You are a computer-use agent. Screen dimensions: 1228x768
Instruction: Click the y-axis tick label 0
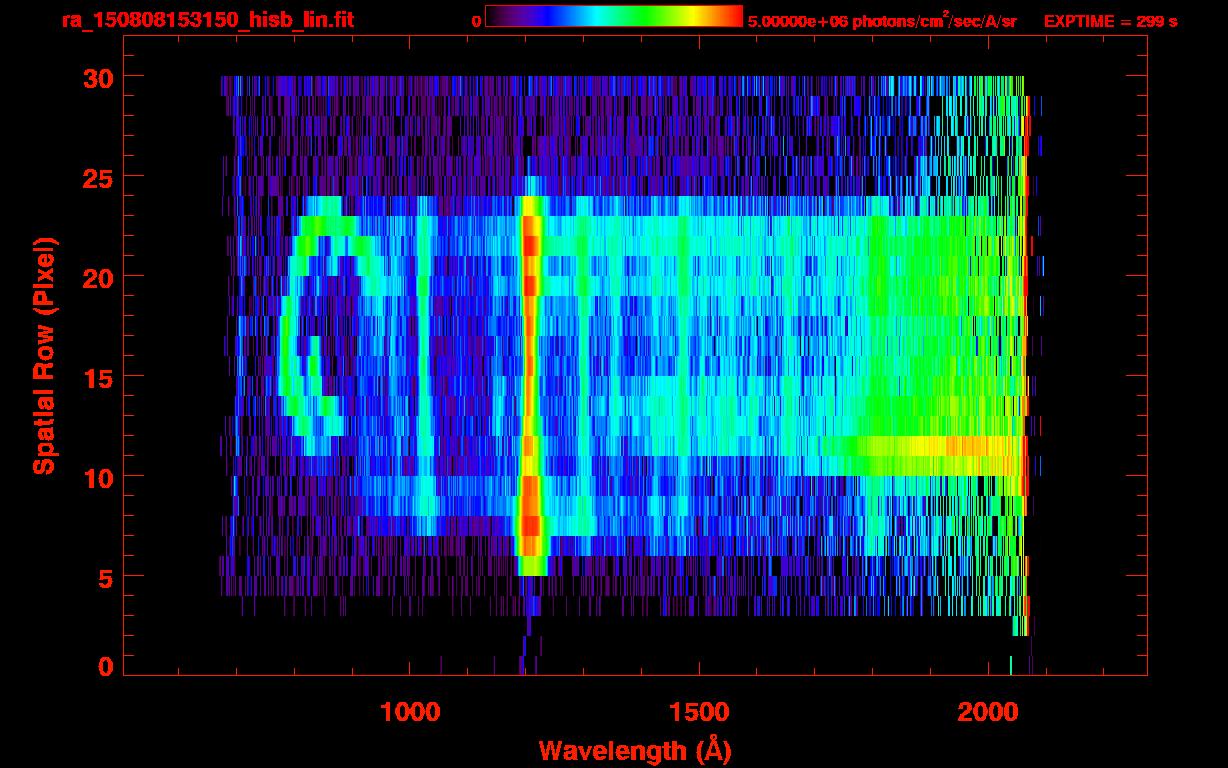coord(104,666)
